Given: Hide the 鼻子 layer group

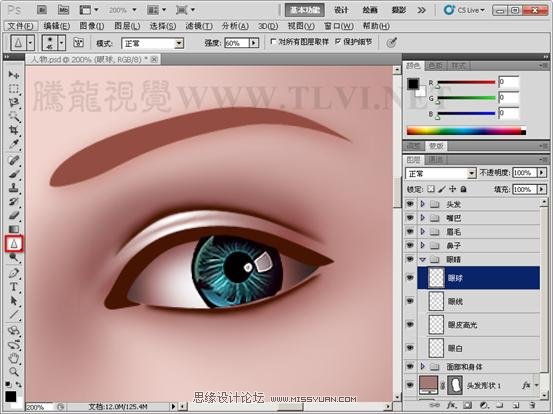Looking at the screenshot, I should 410,245.
